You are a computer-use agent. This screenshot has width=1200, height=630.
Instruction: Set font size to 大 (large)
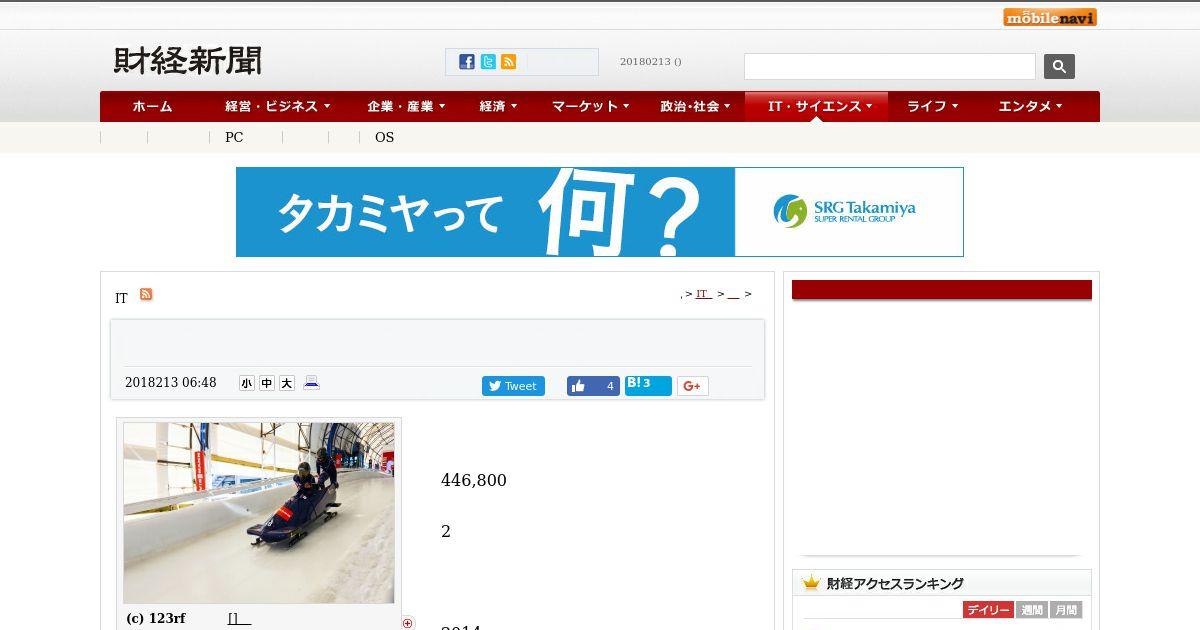tap(287, 383)
